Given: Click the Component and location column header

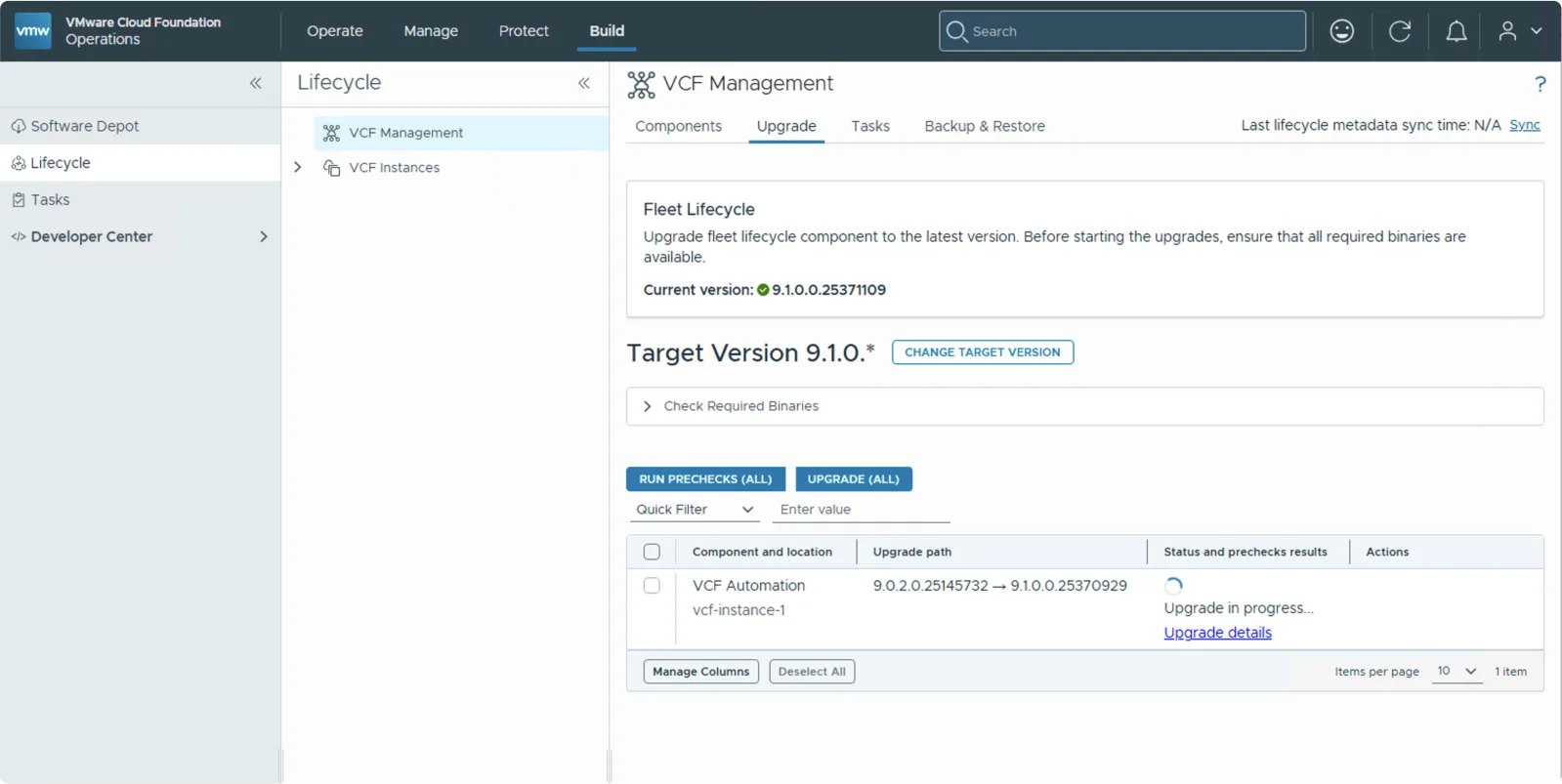Looking at the screenshot, I should point(763,552).
